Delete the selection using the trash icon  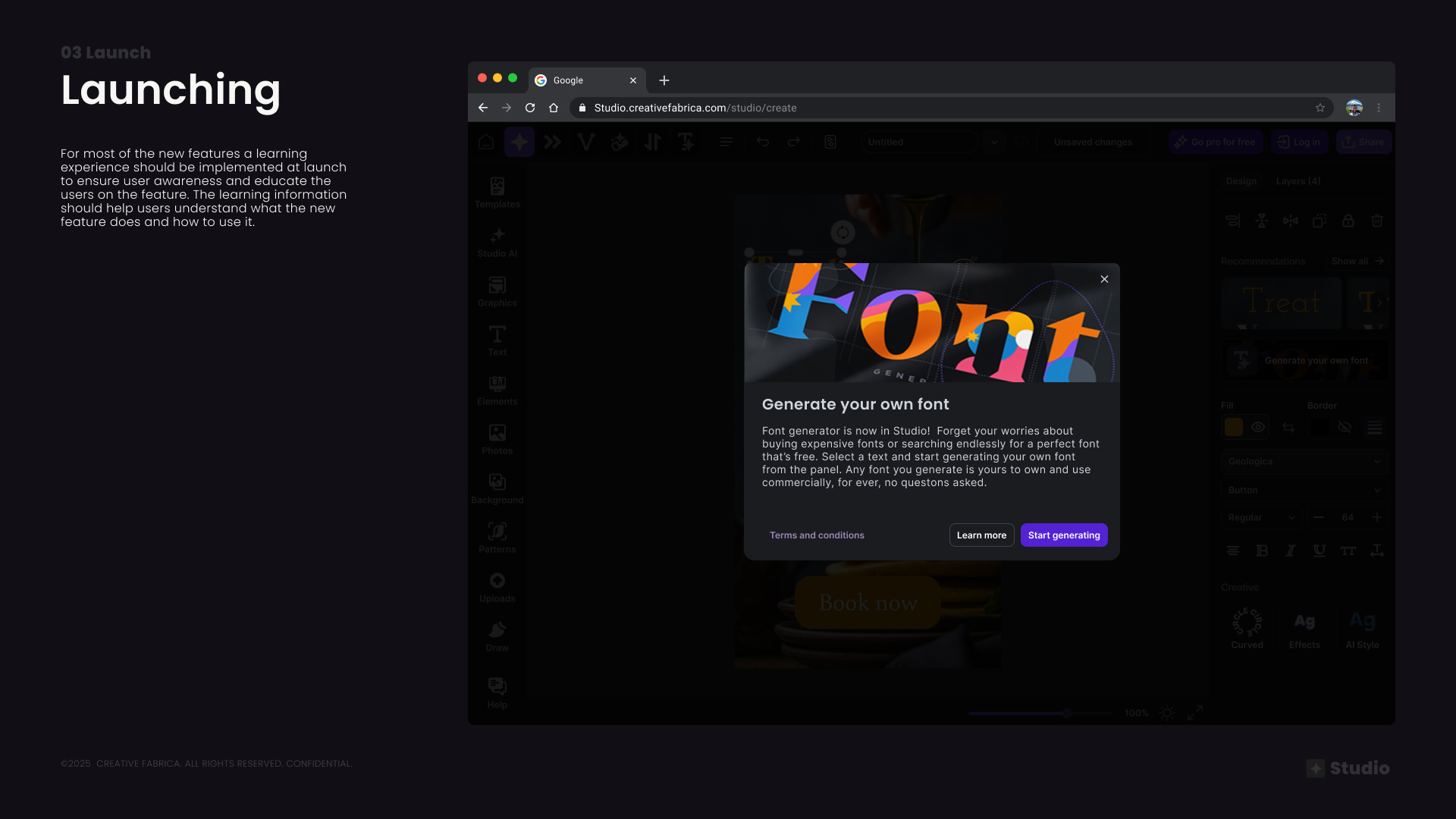click(x=1377, y=221)
